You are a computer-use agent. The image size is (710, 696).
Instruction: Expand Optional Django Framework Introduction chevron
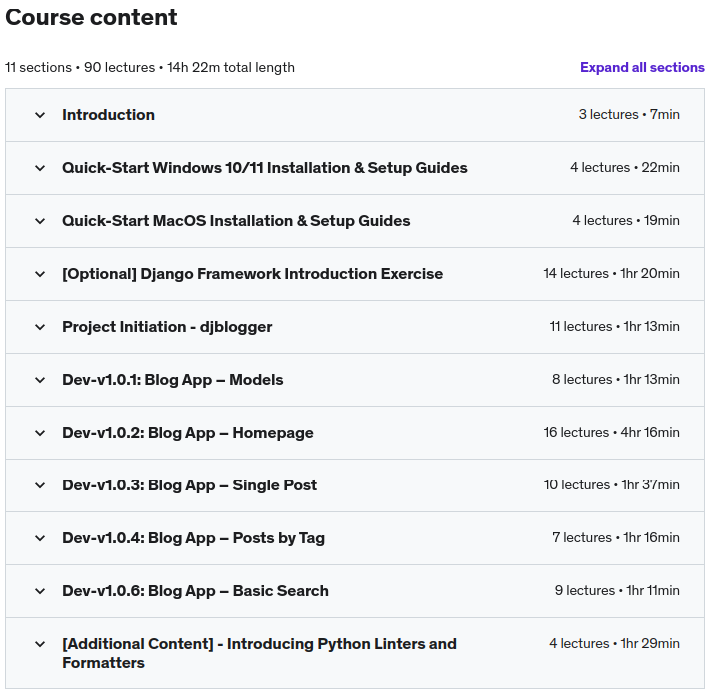[40, 274]
